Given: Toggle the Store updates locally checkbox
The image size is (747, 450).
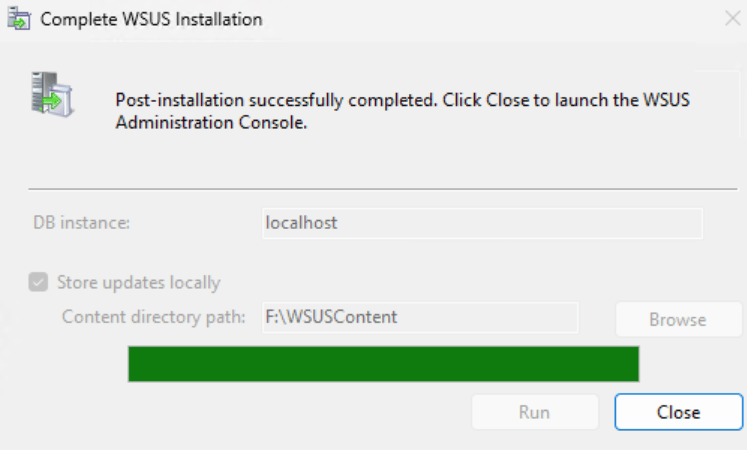Looking at the screenshot, I should click(39, 282).
